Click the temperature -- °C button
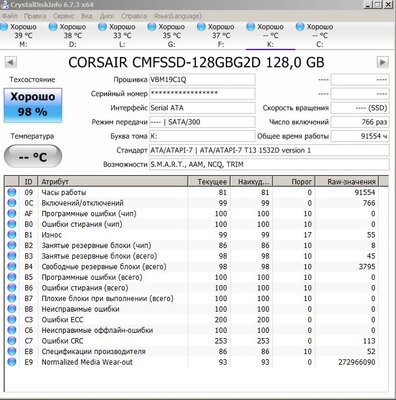The width and height of the screenshot is (396, 400). pos(33,156)
